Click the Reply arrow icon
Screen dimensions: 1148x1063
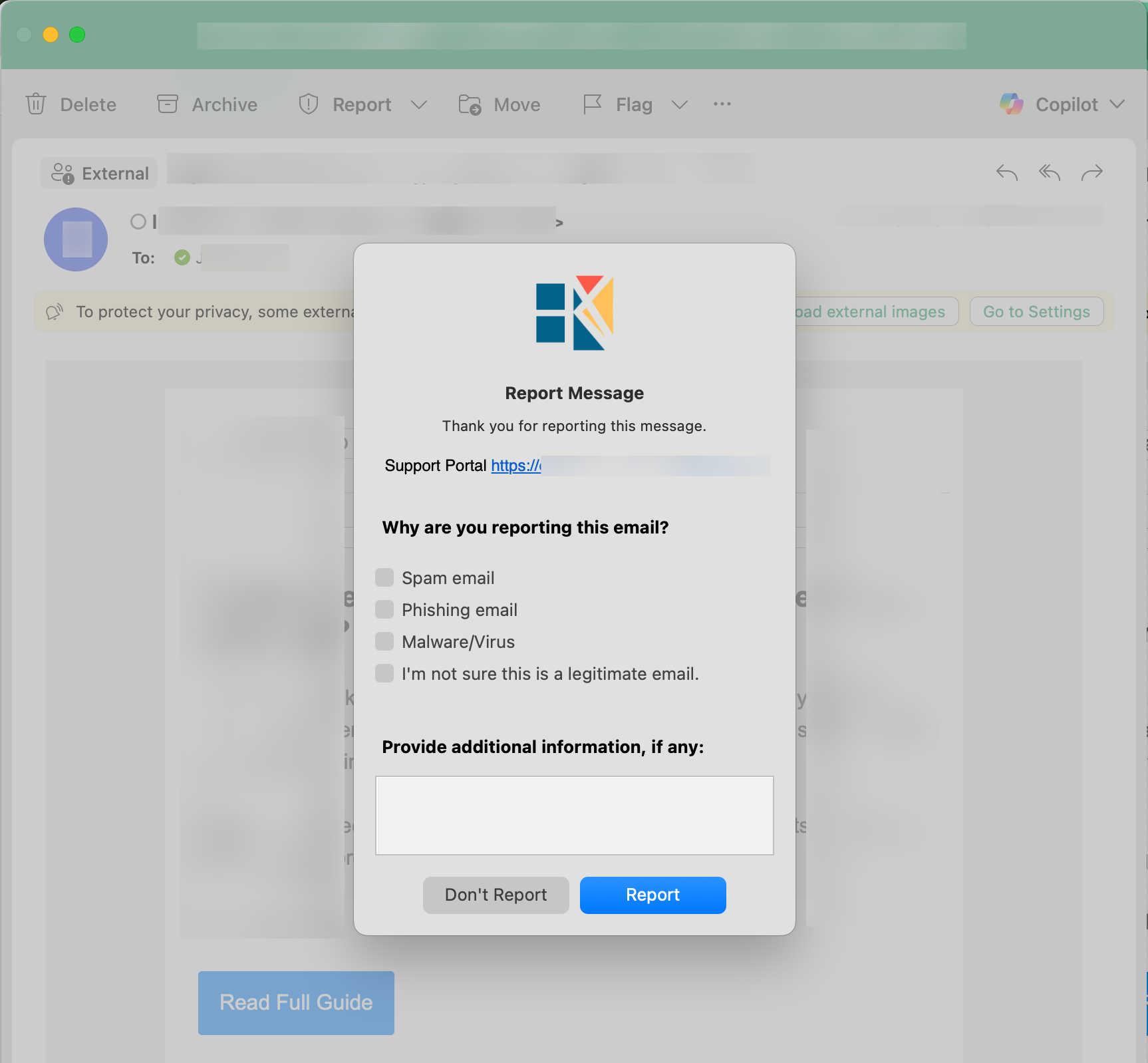pyautogui.click(x=1007, y=173)
